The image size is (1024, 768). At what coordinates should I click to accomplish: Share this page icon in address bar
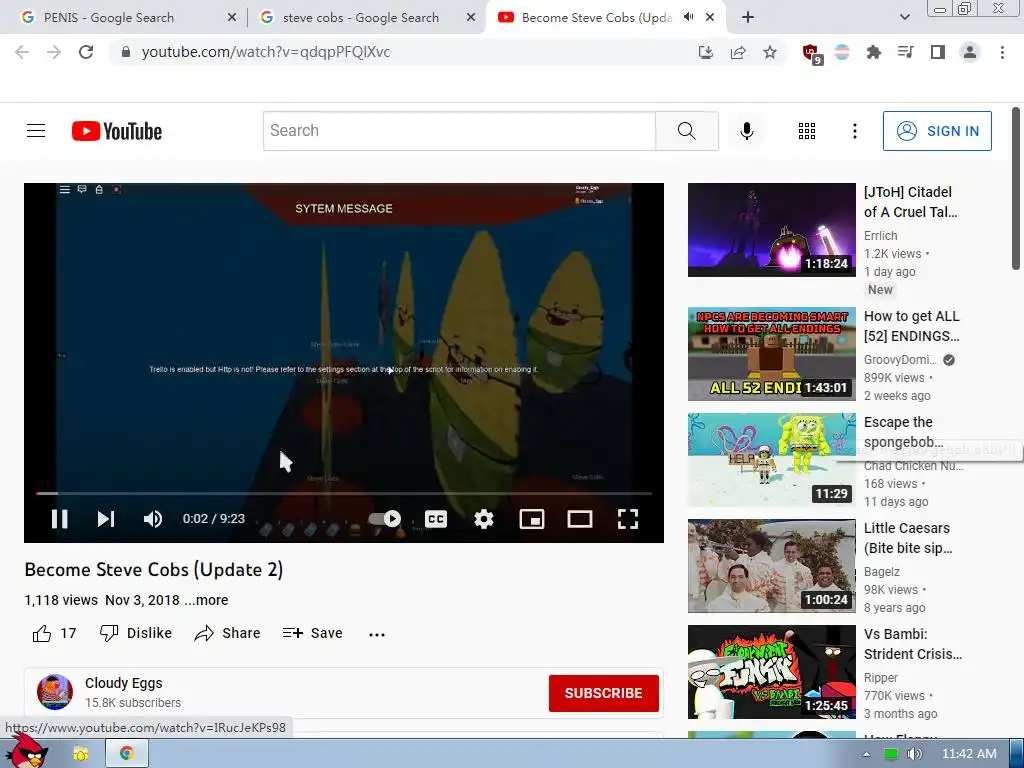point(738,52)
